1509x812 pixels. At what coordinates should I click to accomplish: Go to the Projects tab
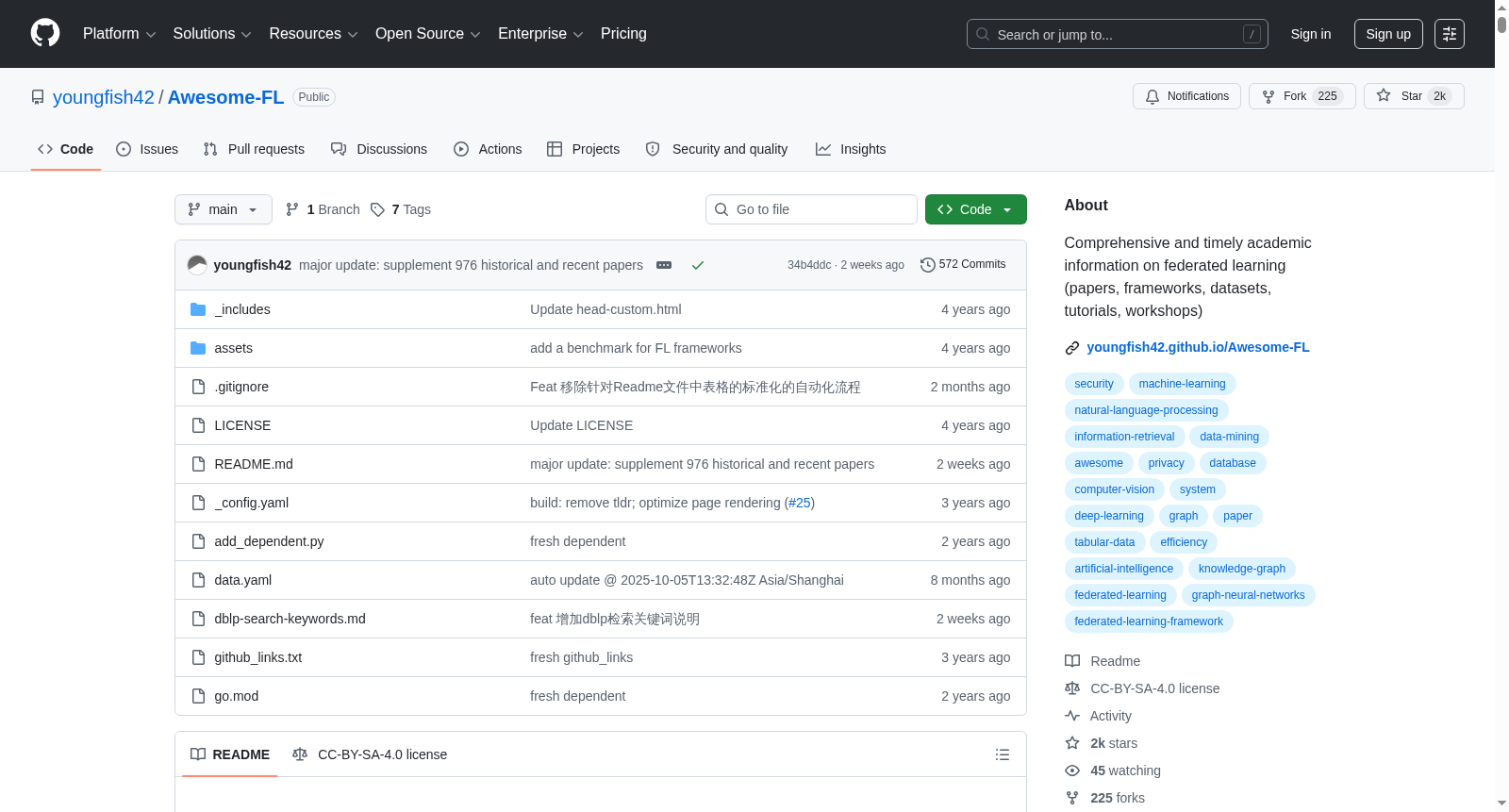click(584, 149)
